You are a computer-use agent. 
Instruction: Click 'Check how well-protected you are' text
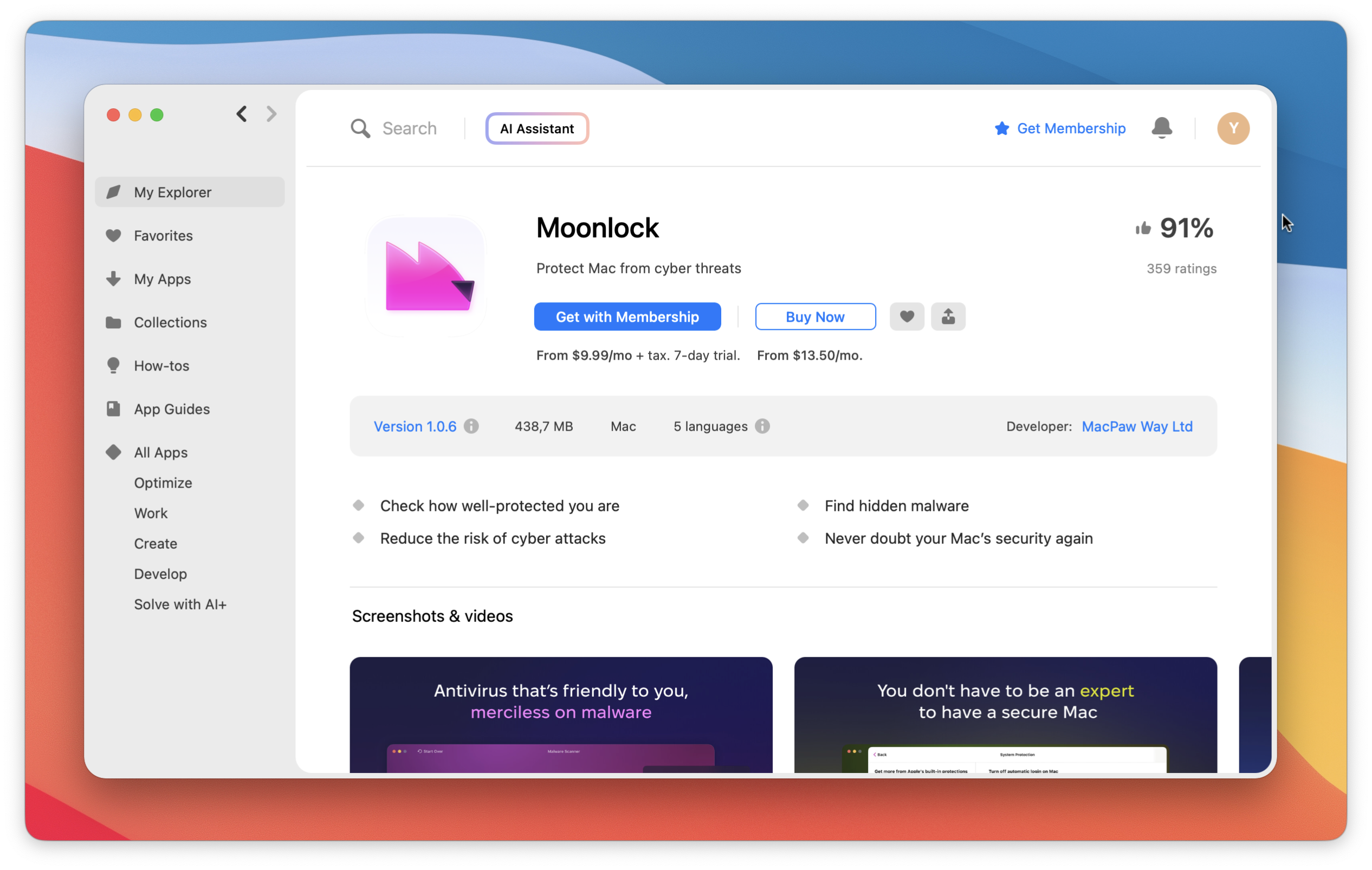point(500,506)
